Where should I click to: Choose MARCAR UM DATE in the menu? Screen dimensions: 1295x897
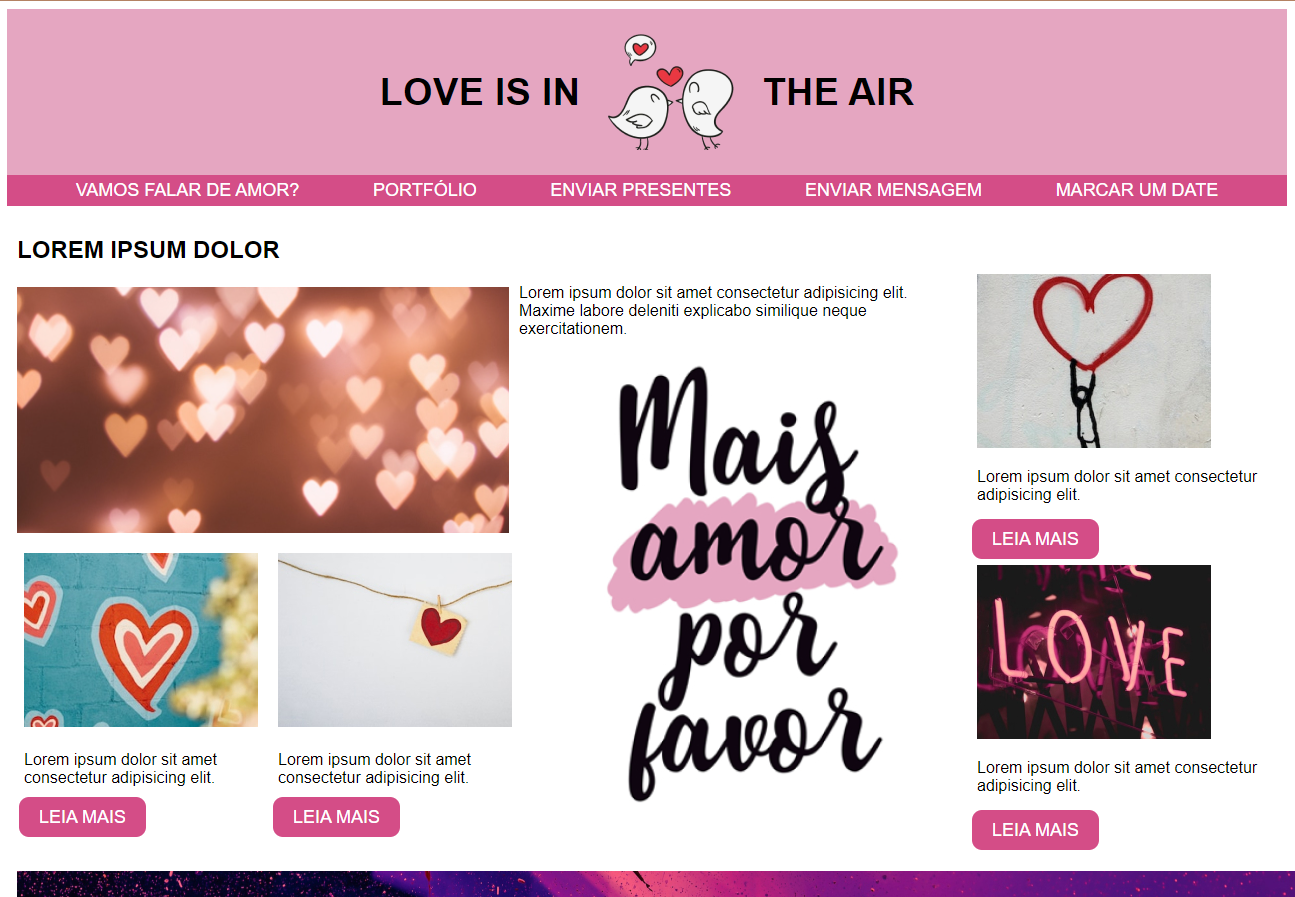click(1137, 190)
